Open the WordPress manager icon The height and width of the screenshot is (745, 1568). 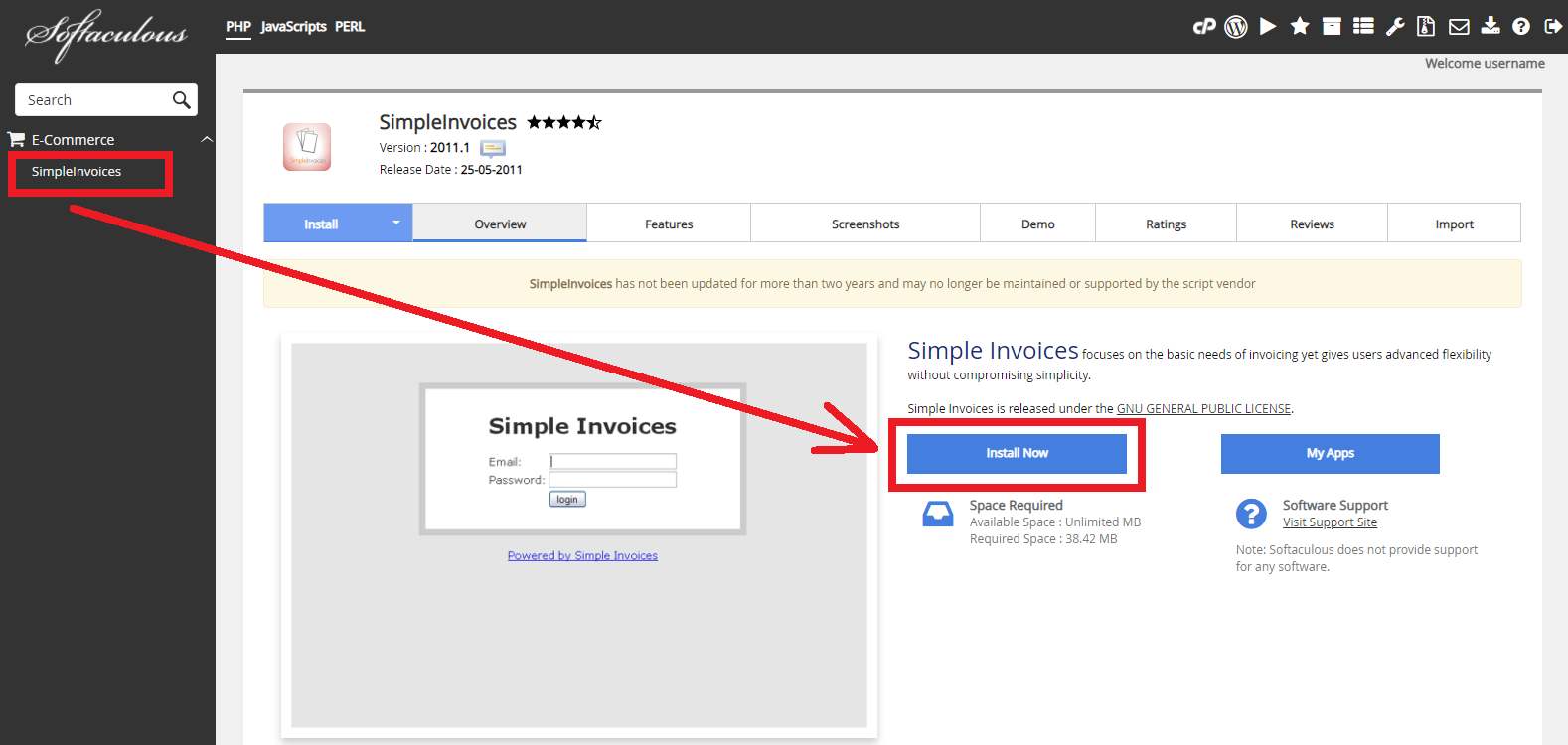coord(1236,27)
